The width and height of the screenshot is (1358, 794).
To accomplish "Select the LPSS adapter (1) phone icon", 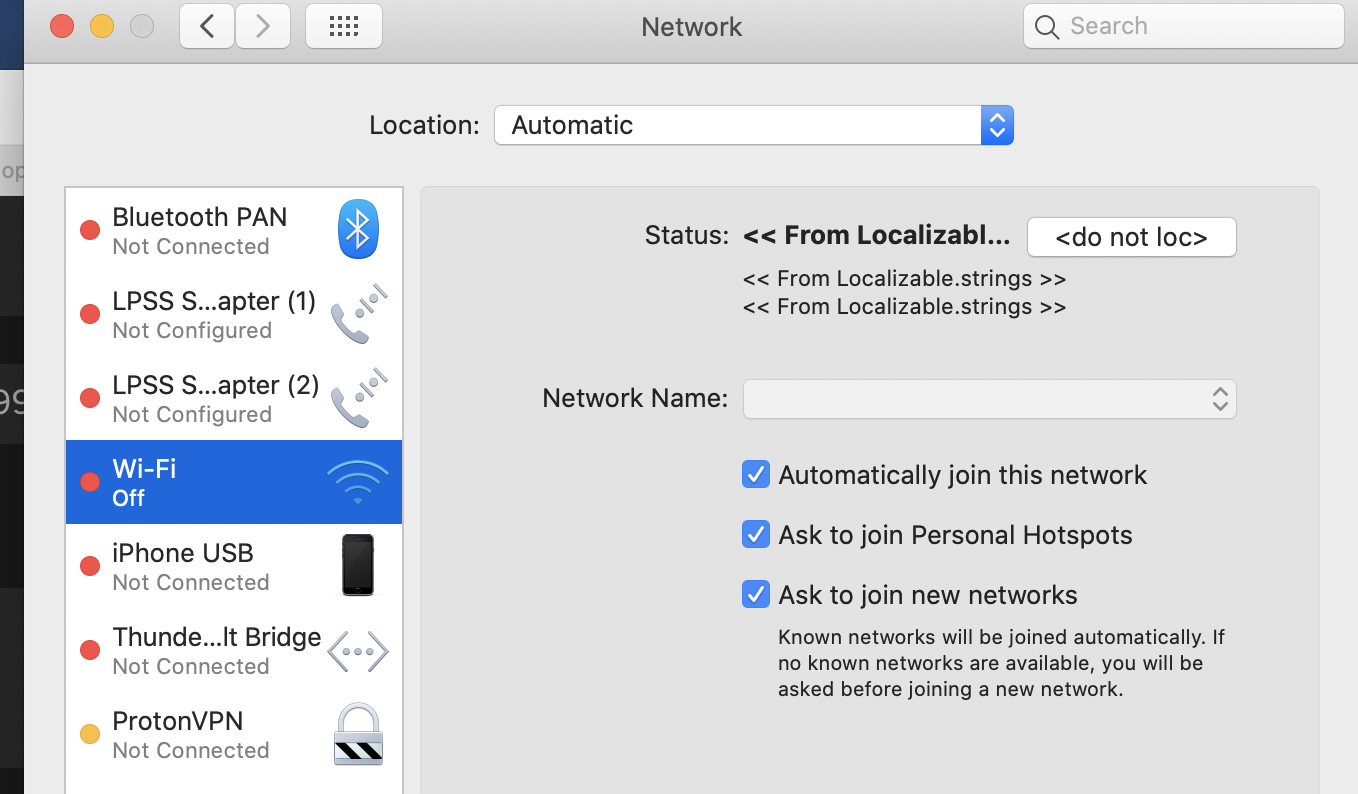I will coord(358,313).
